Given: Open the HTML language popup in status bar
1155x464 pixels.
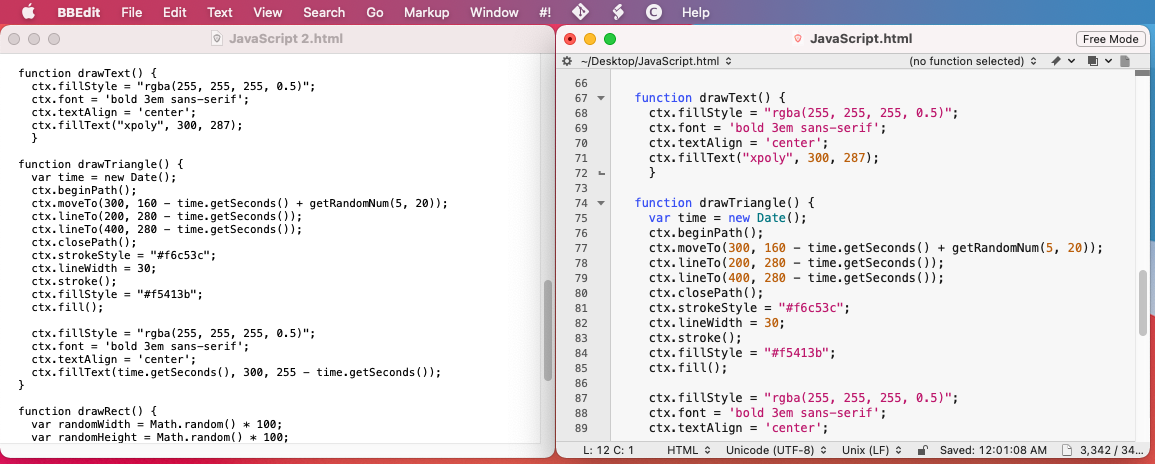Looking at the screenshot, I should [688, 449].
